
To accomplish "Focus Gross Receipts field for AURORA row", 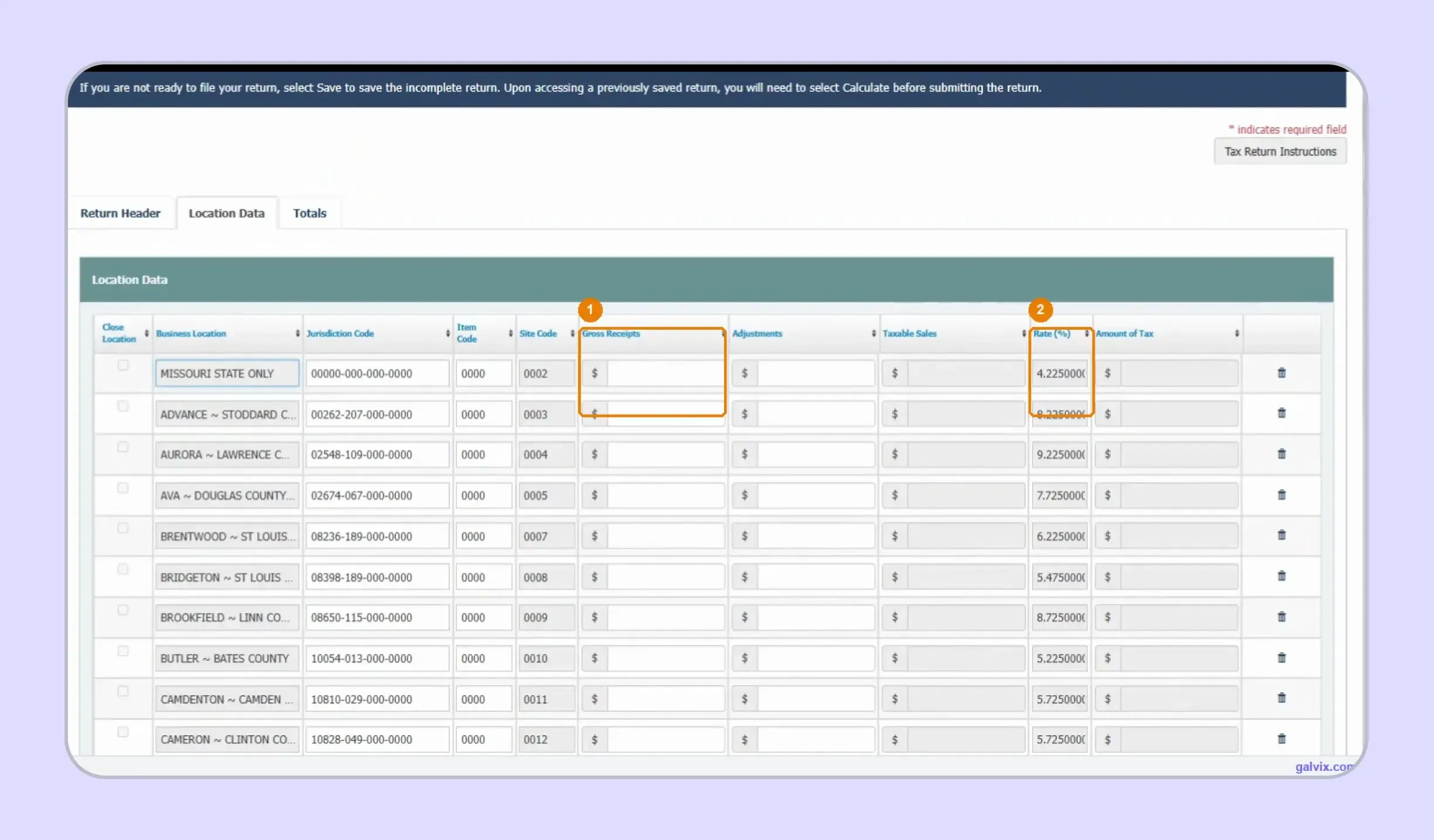I will click(665, 455).
